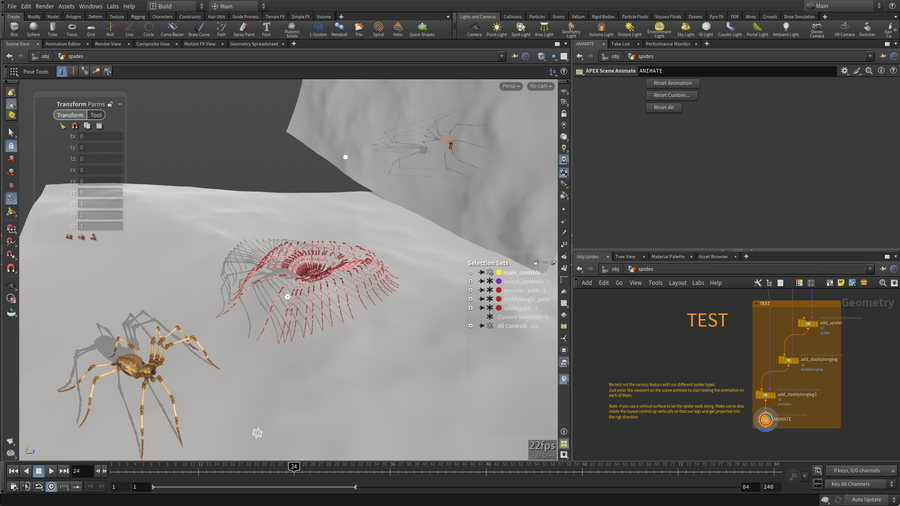This screenshot has width=900, height=506.
Task: Click the find node magnifier in network editor
Action: pyautogui.click(x=883, y=283)
